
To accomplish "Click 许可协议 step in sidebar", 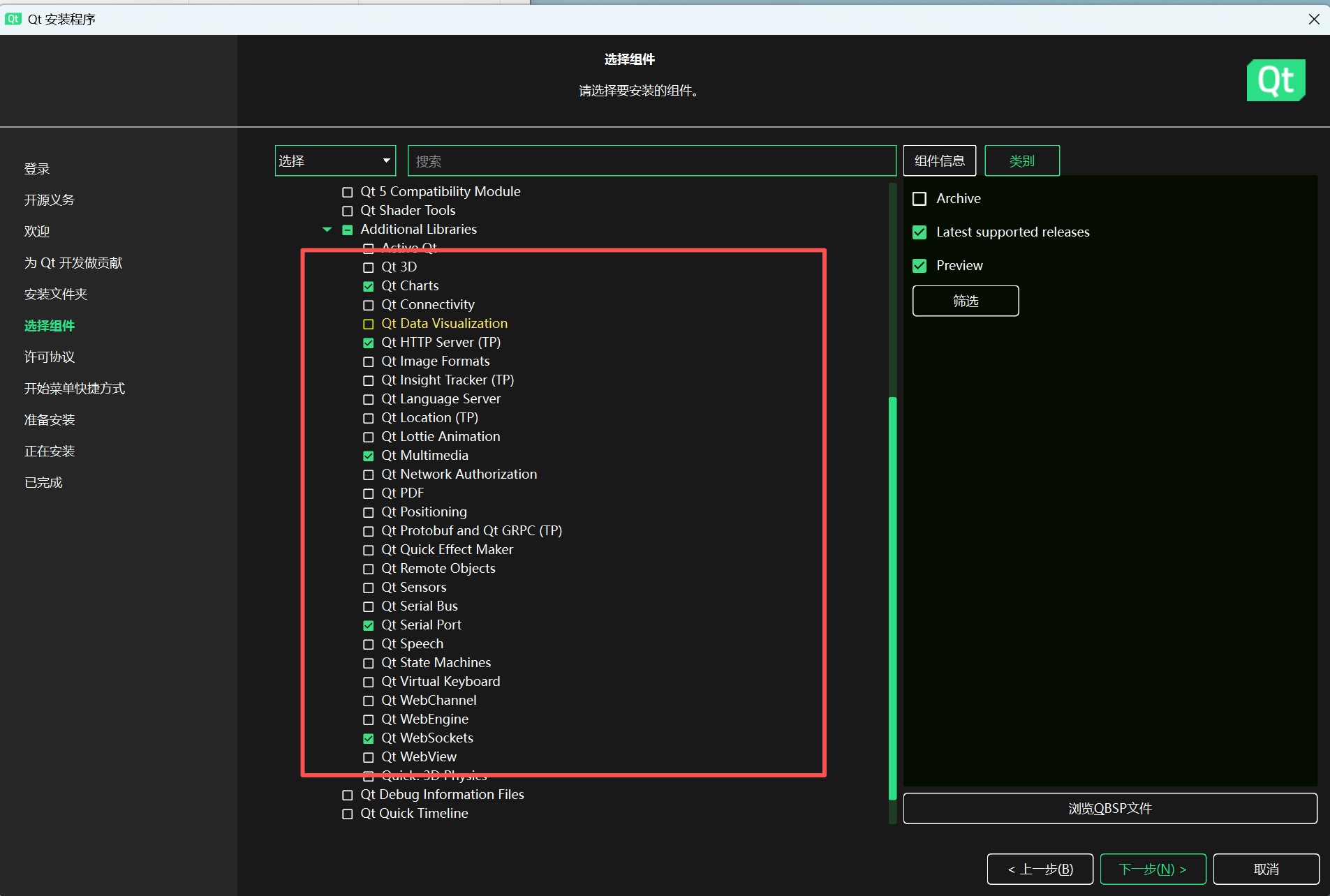I will coord(49,357).
